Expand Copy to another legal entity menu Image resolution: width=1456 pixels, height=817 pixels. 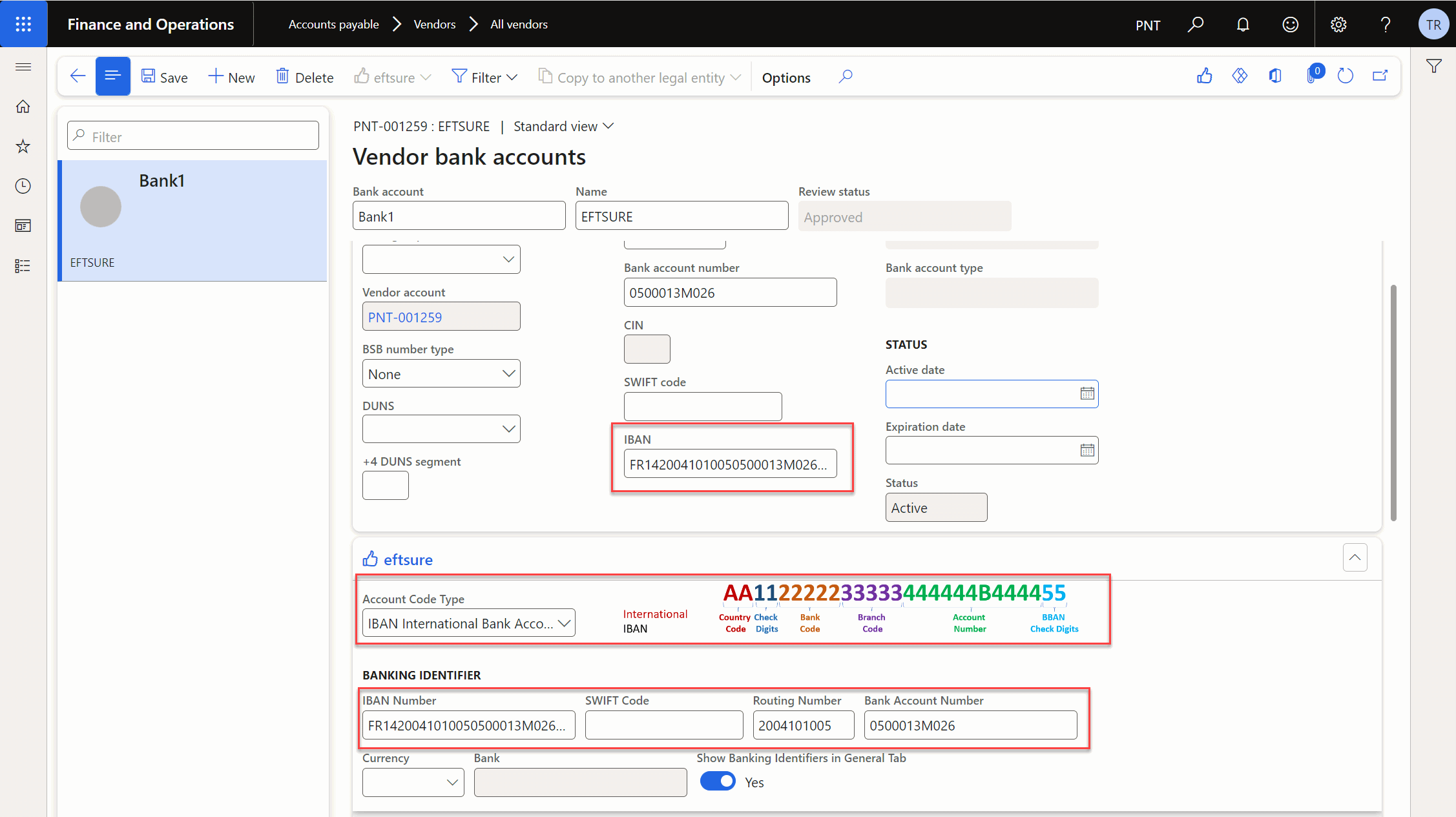tap(640, 78)
